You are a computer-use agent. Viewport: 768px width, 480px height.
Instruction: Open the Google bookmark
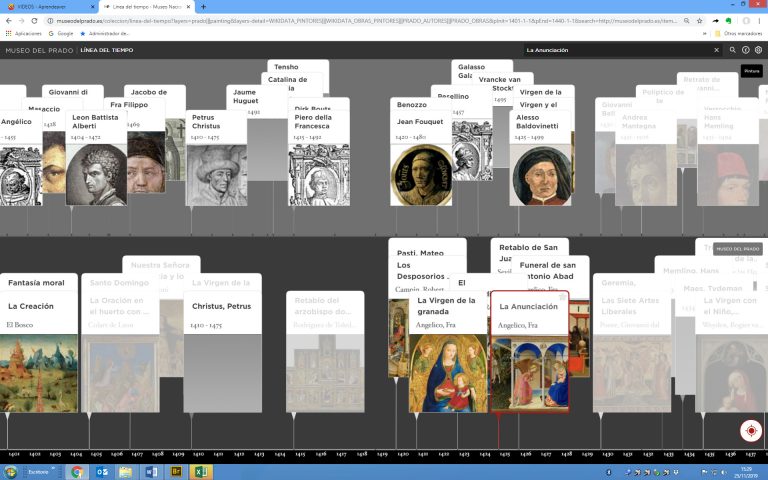[61, 33]
